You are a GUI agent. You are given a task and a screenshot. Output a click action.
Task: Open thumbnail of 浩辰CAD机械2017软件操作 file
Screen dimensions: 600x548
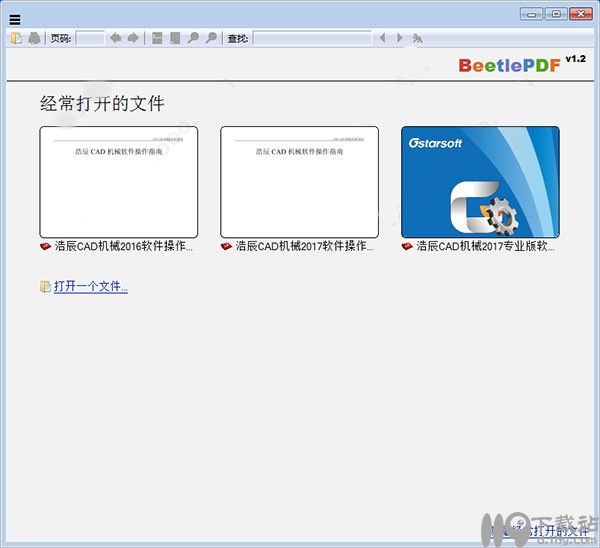coord(300,182)
